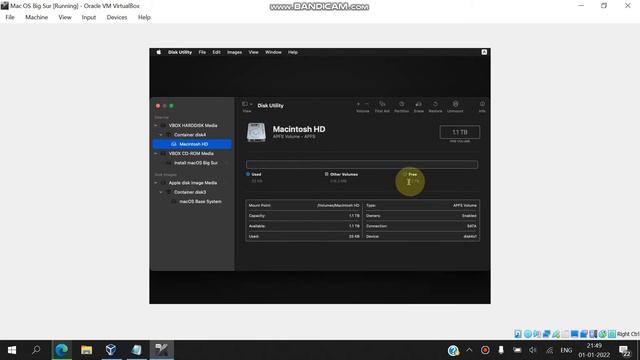
Task: Show hidden system tray icons
Action: (x=469, y=350)
